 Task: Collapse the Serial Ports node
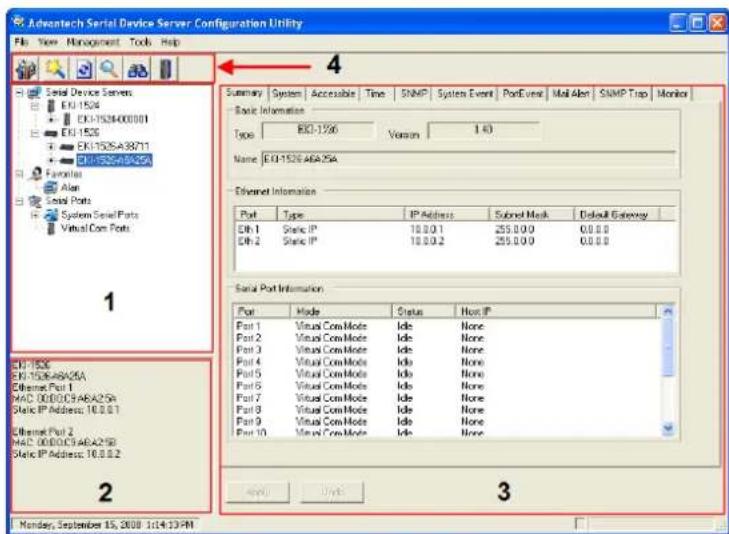[x=20, y=201]
